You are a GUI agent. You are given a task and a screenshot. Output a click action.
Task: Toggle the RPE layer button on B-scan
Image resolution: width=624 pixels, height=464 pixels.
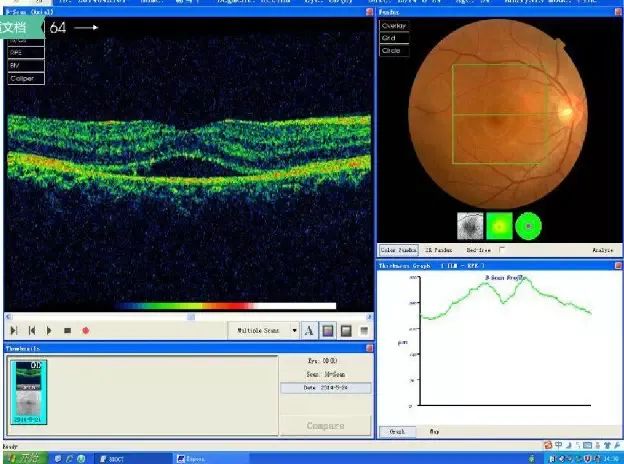click(x=26, y=53)
